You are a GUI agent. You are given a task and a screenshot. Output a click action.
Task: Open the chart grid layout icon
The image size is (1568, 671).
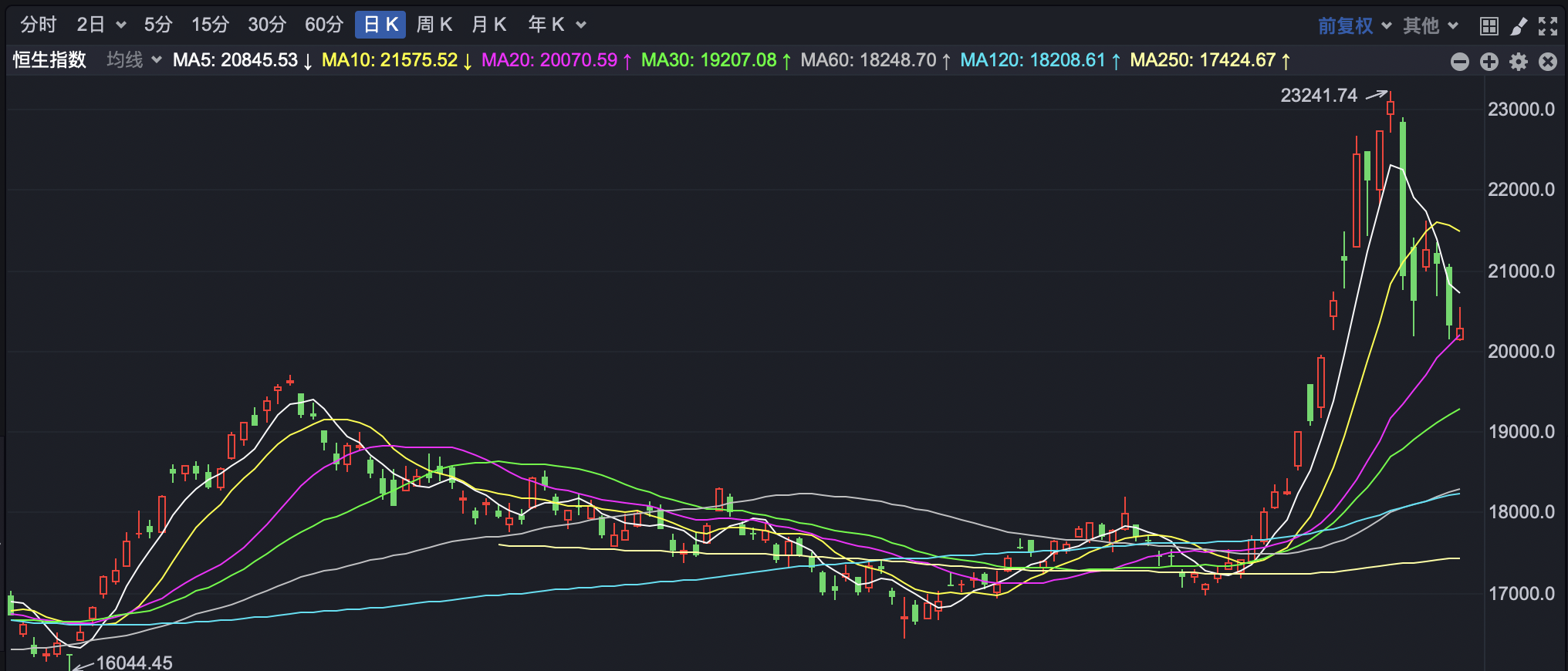pyautogui.click(x=1489, y=26)
